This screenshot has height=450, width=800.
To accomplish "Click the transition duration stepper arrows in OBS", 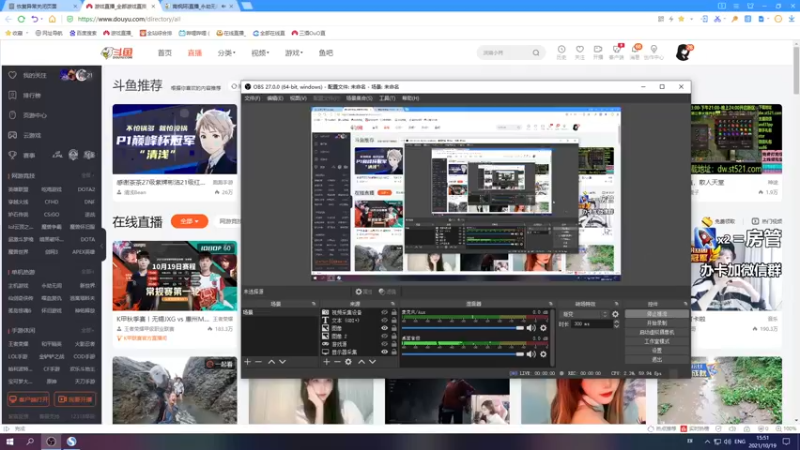I will tap(616, 324).
